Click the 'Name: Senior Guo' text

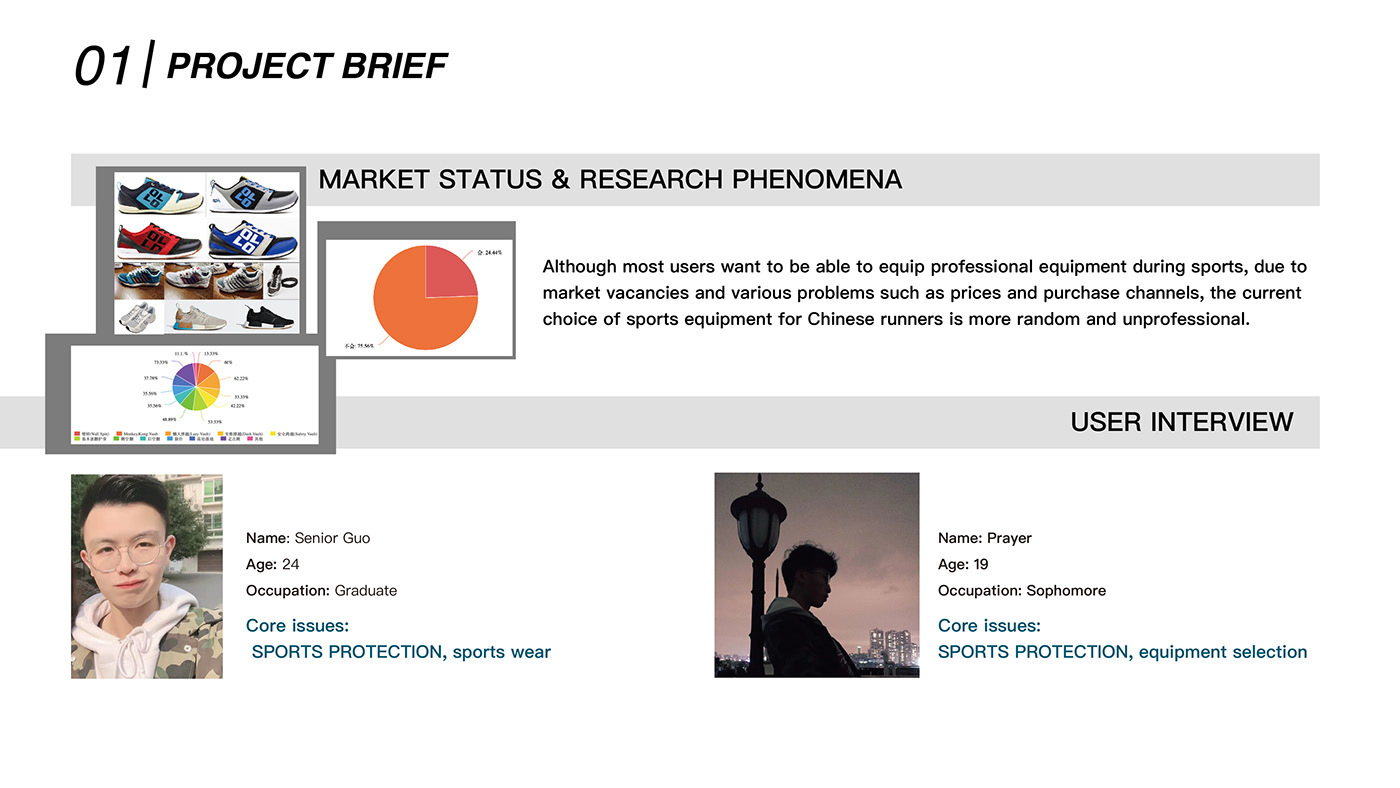click(308, 538)
